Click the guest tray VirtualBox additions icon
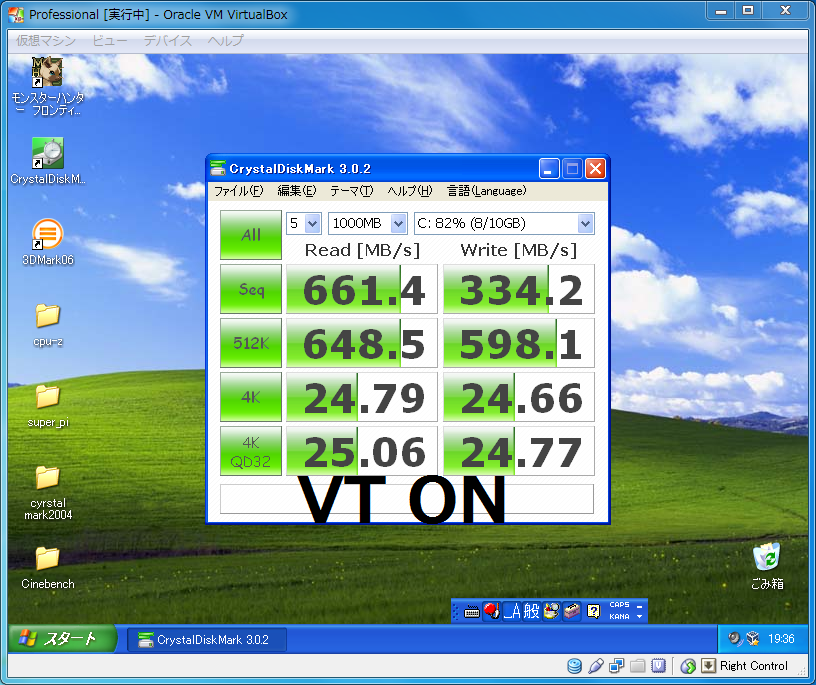The width and height of the screenshot is (816, 685). tap(753, 639)
